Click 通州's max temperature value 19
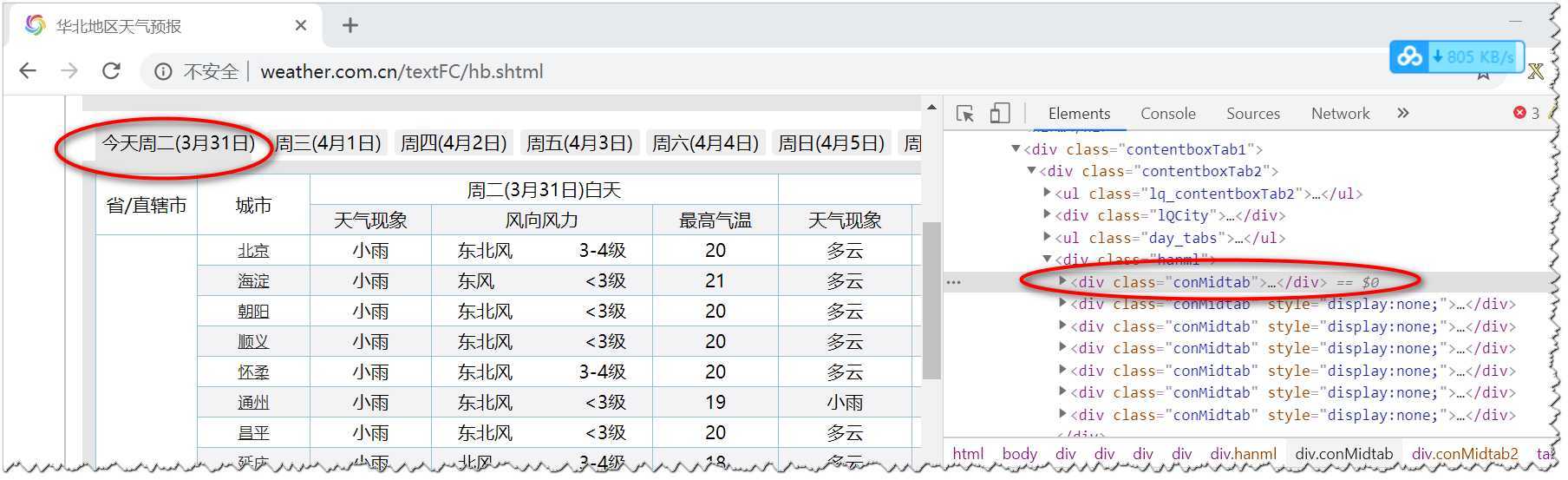Image resolution: width=1568 pixels, height=480 pixels. click(x=715, y=403)
